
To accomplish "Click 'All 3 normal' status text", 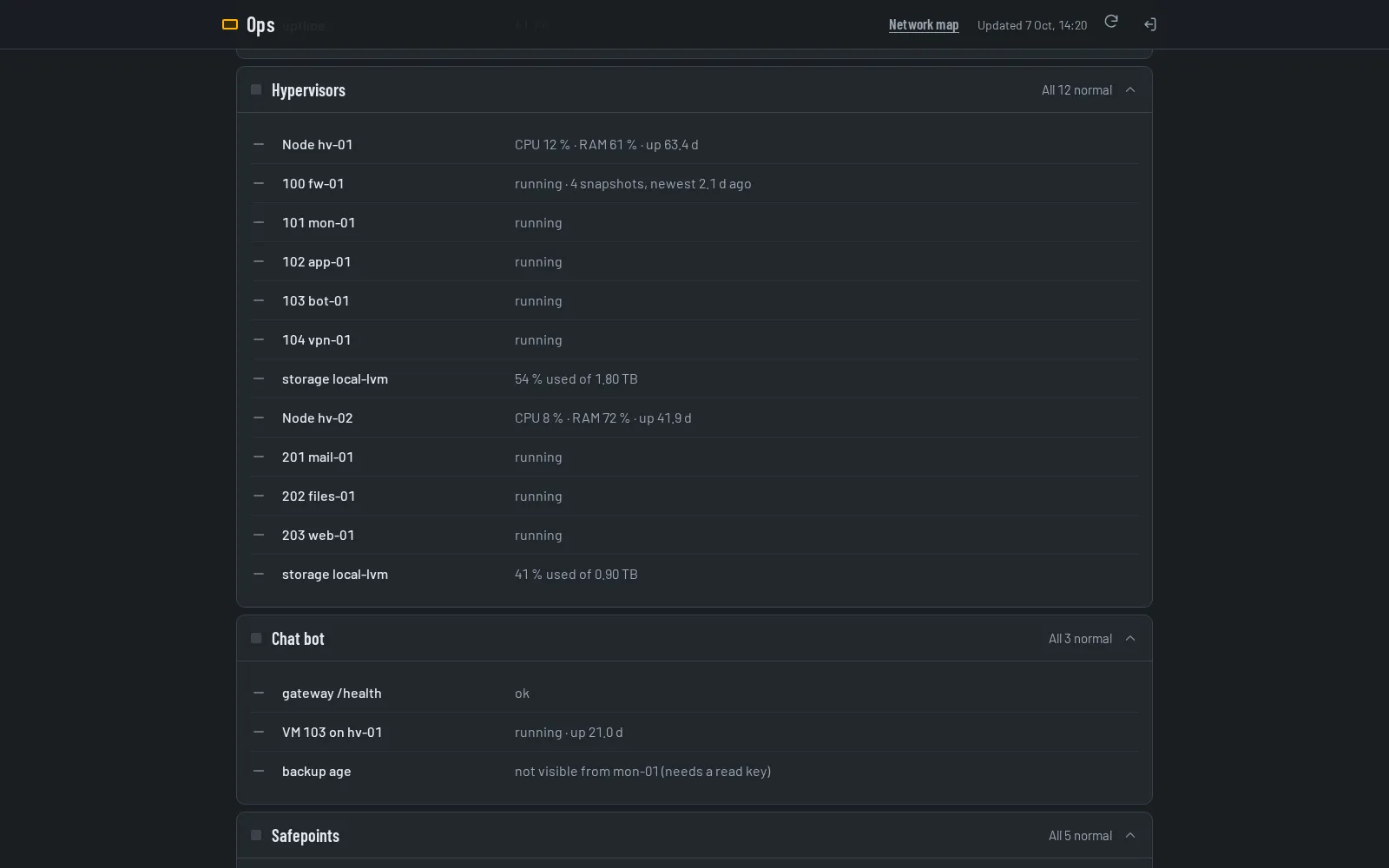I will [x=1080, y=638].
